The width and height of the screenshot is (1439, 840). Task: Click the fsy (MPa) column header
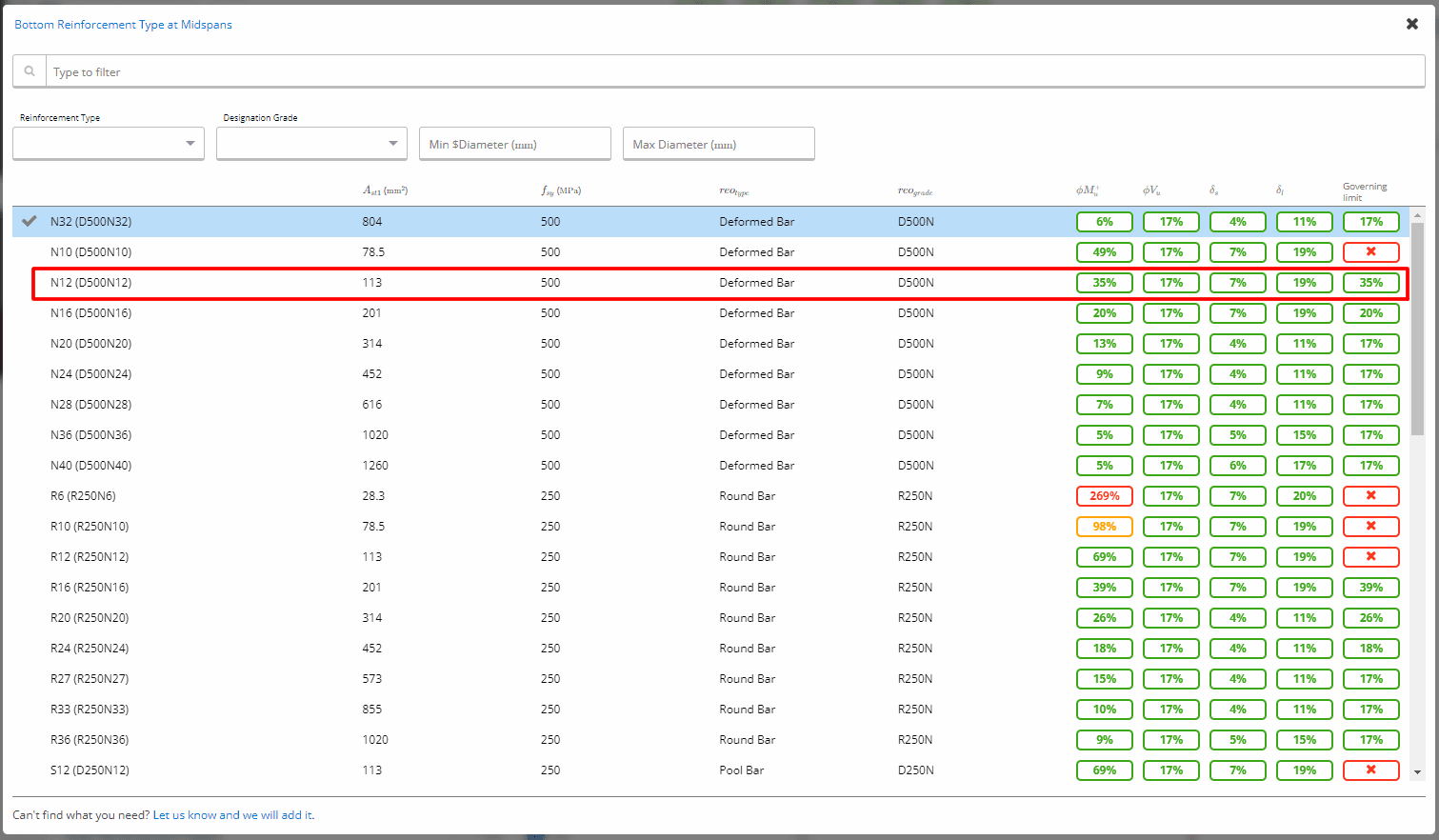pyautogui.click(x=561, y=190)
